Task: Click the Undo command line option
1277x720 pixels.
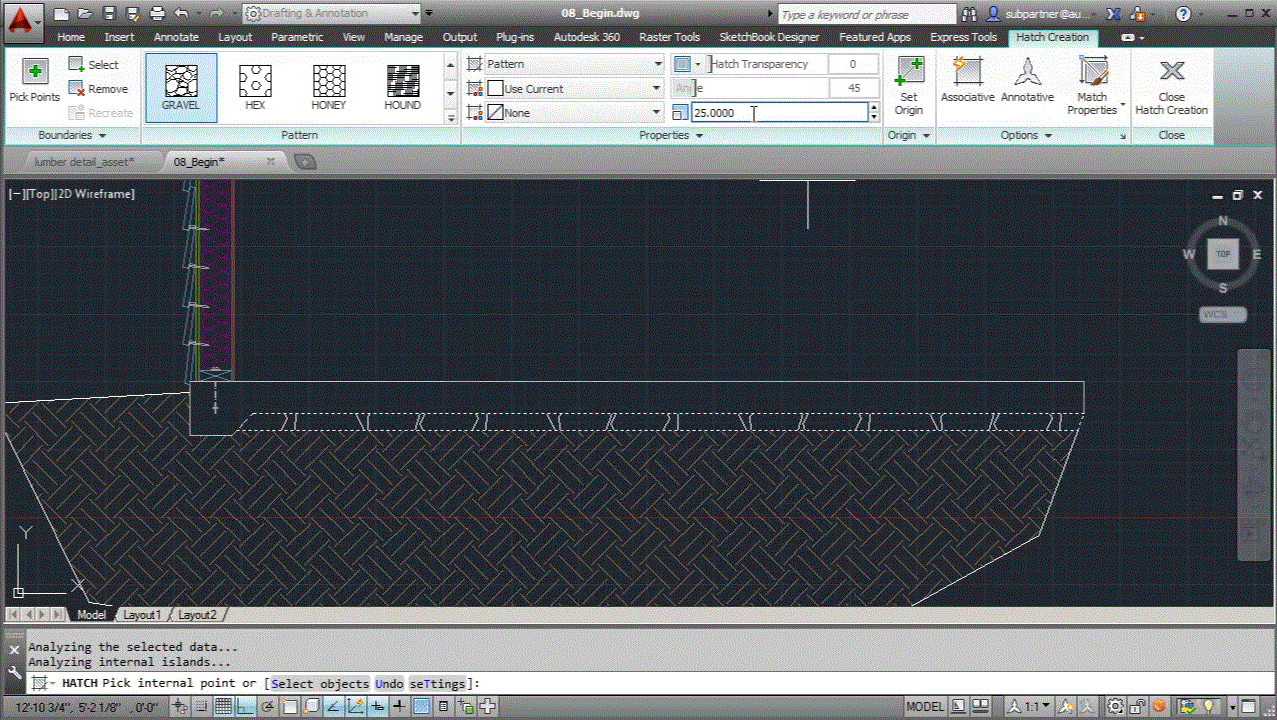Action: (389, 684)
